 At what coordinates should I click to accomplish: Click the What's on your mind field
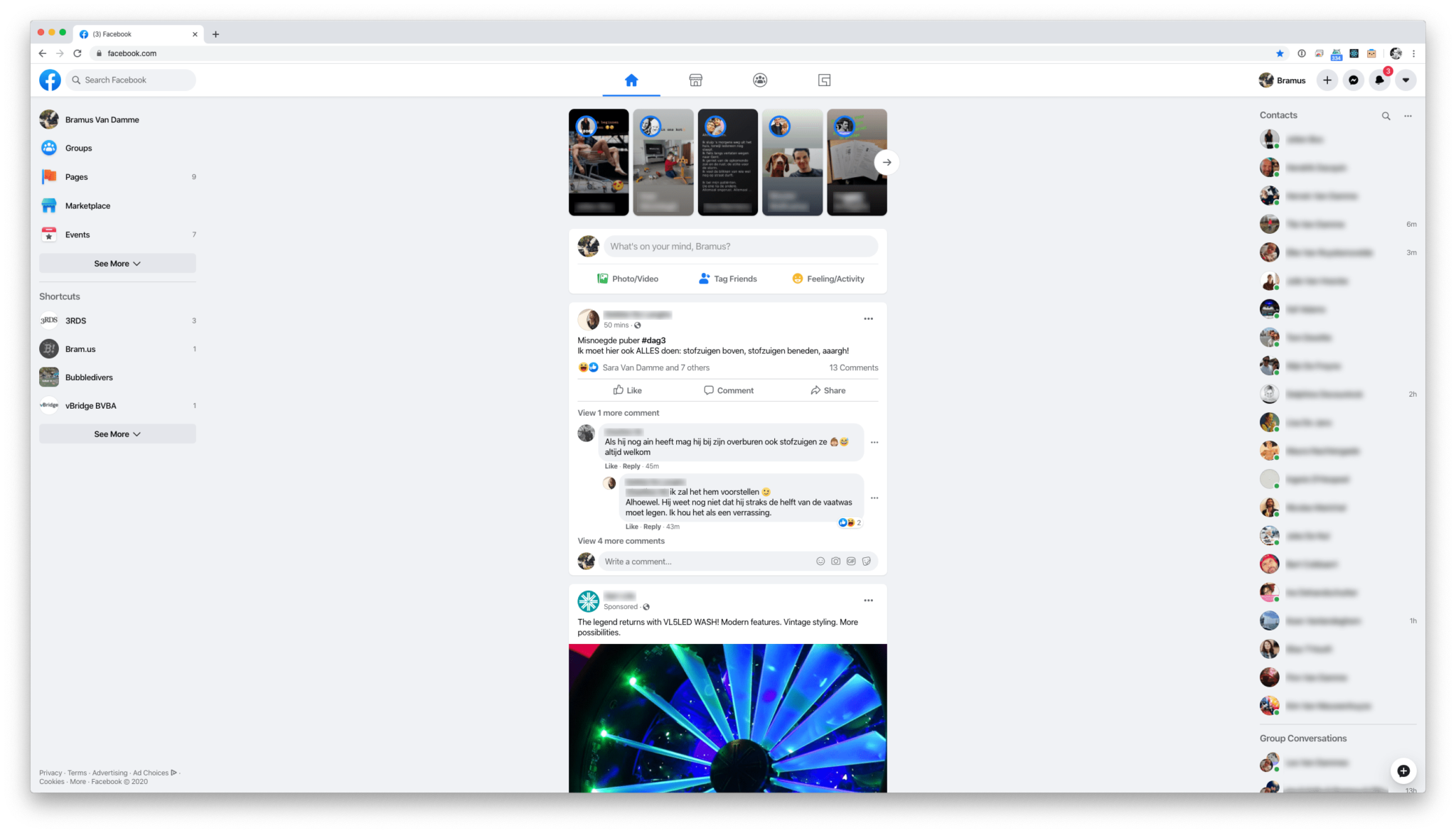click(739, 246)
